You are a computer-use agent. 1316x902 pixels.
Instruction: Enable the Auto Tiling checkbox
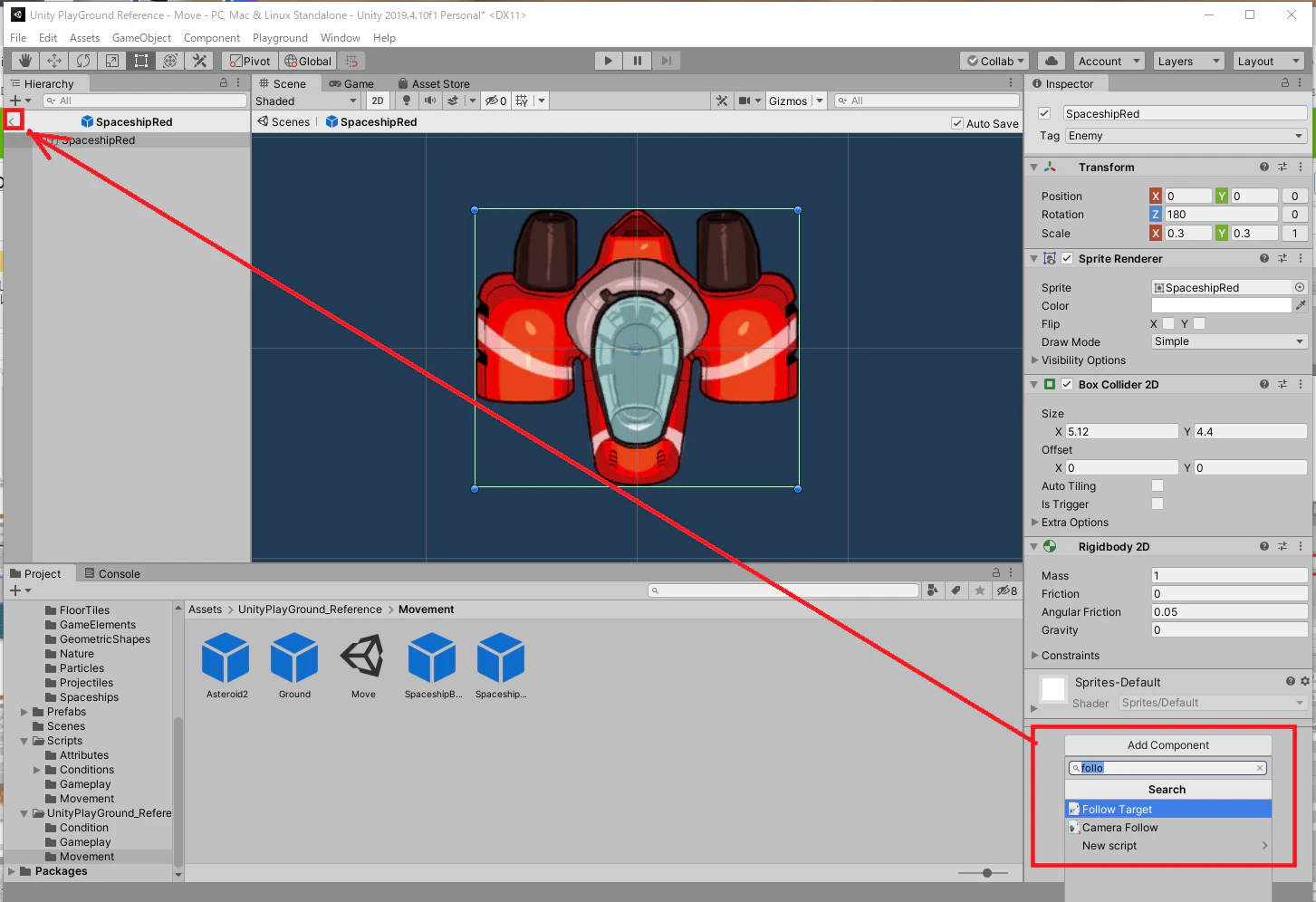[1158, 485]
